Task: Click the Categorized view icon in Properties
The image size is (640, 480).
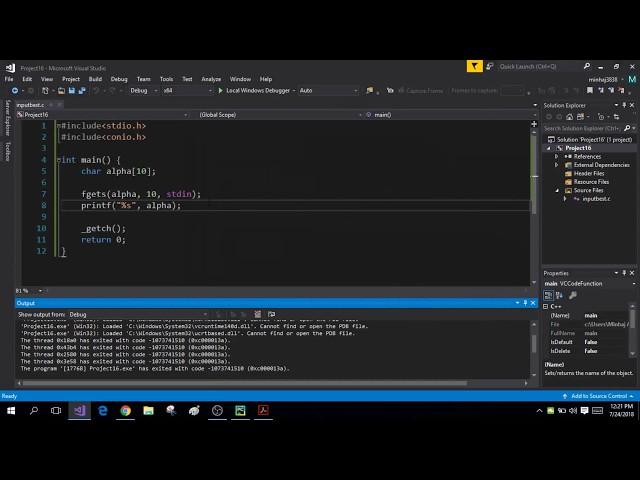Action: click(548, 295)
